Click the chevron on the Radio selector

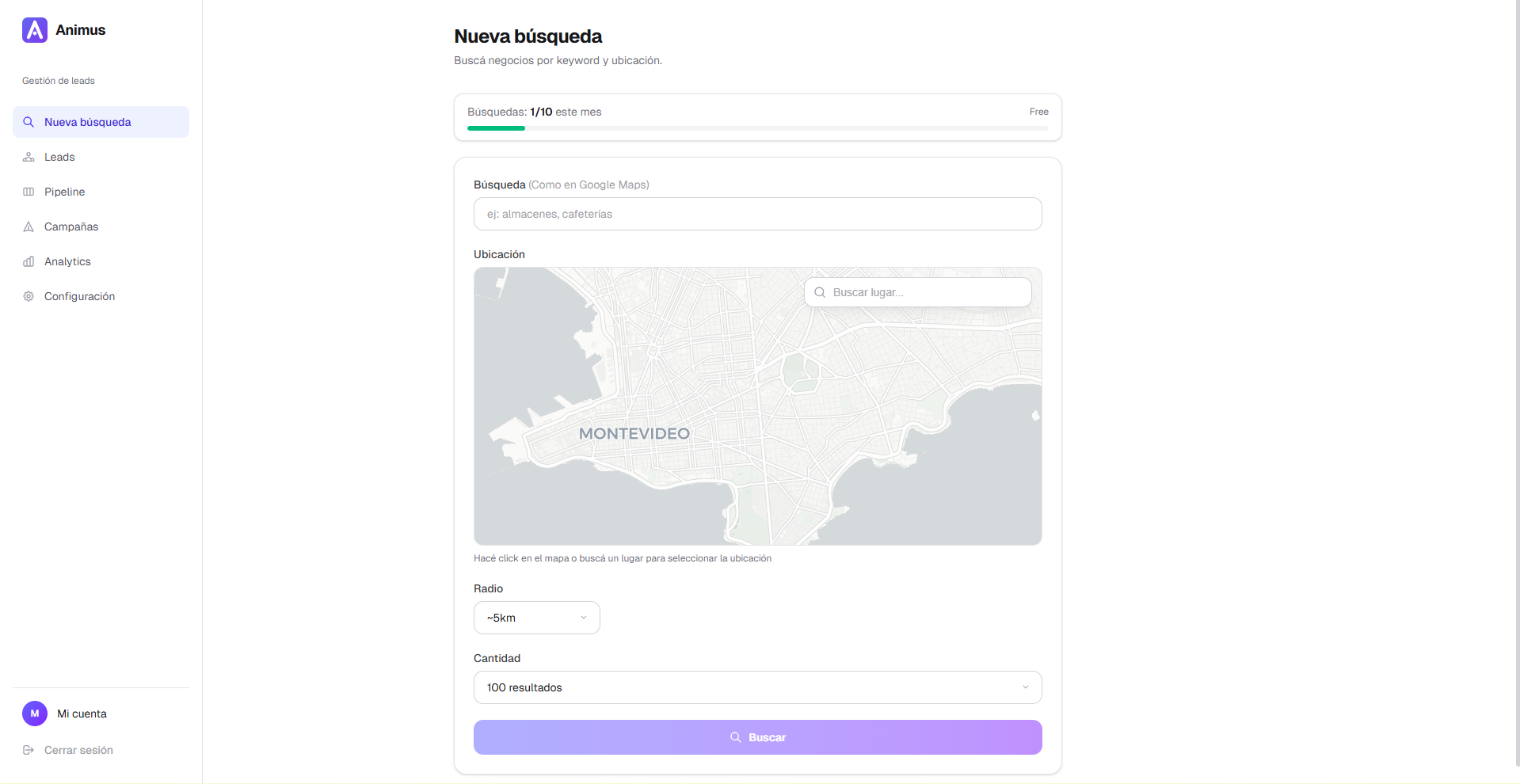(584, 618)
